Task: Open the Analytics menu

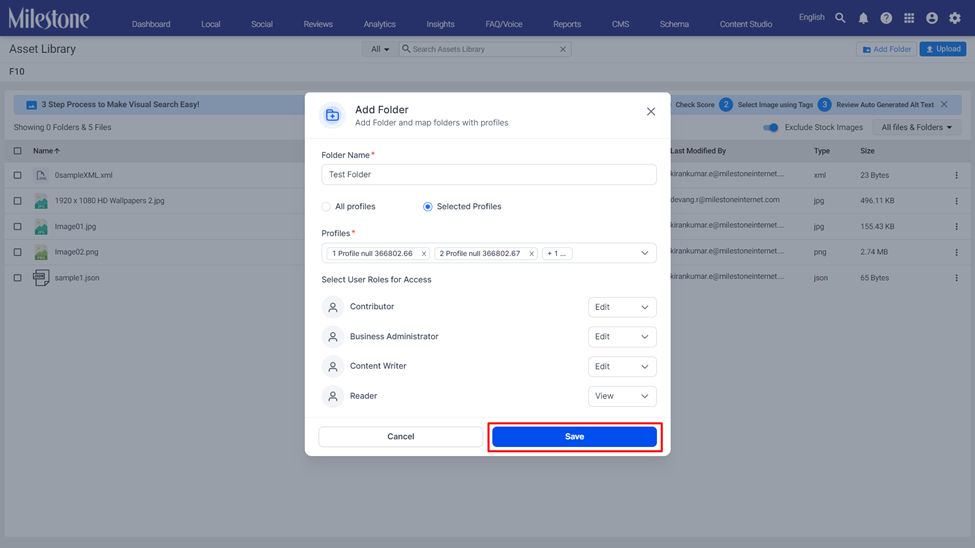Action: pyautogui.click(x=379, y=24)
